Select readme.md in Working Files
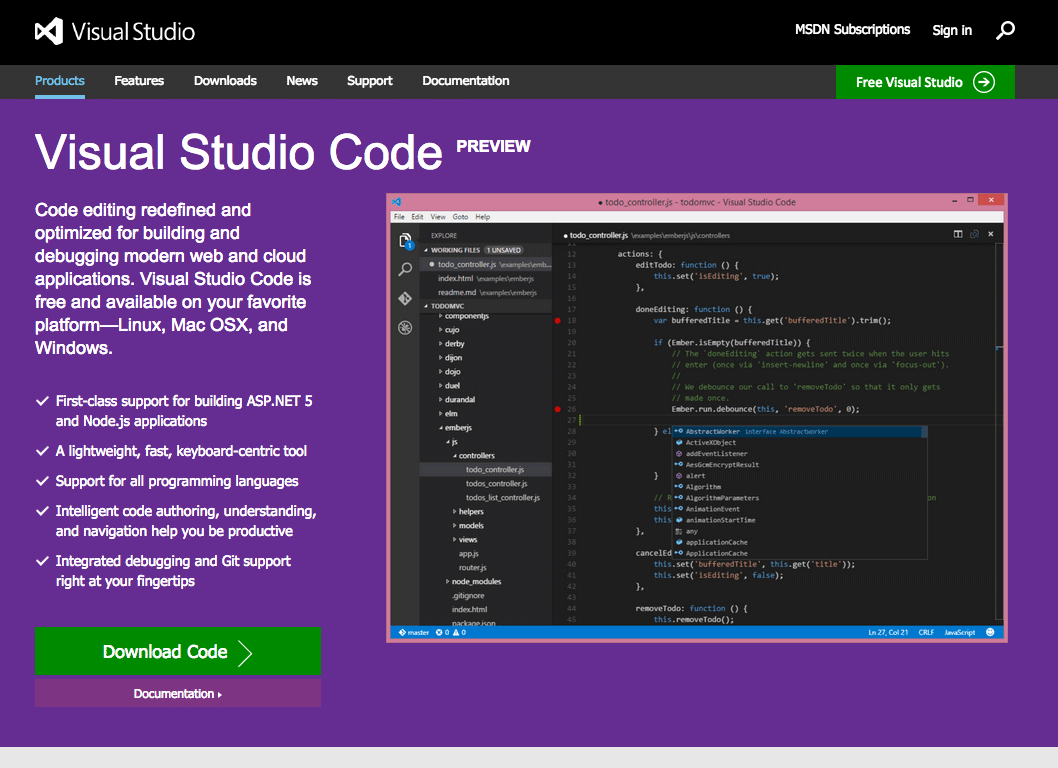 coord(486,293)
